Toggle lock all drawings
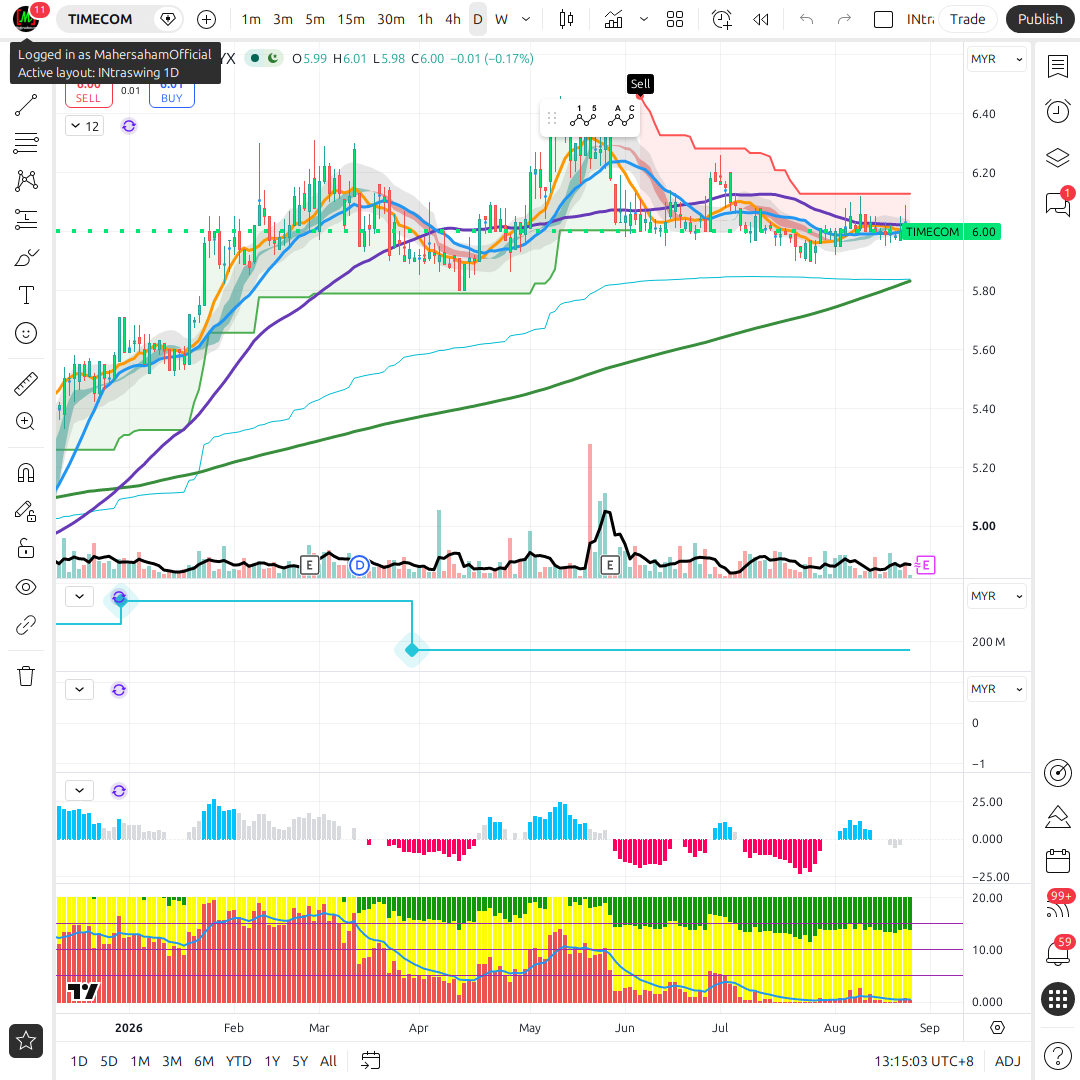 point(26,549)
